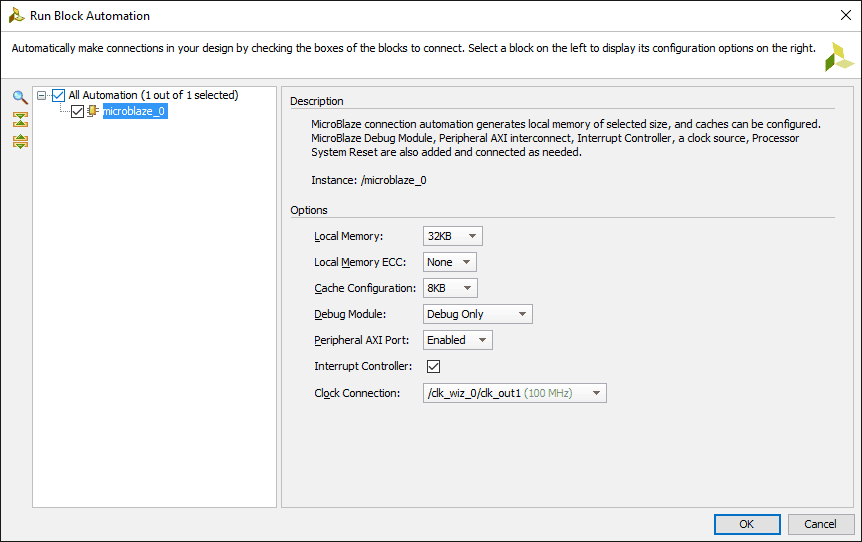Click the Cancel button

coord(820,524)
